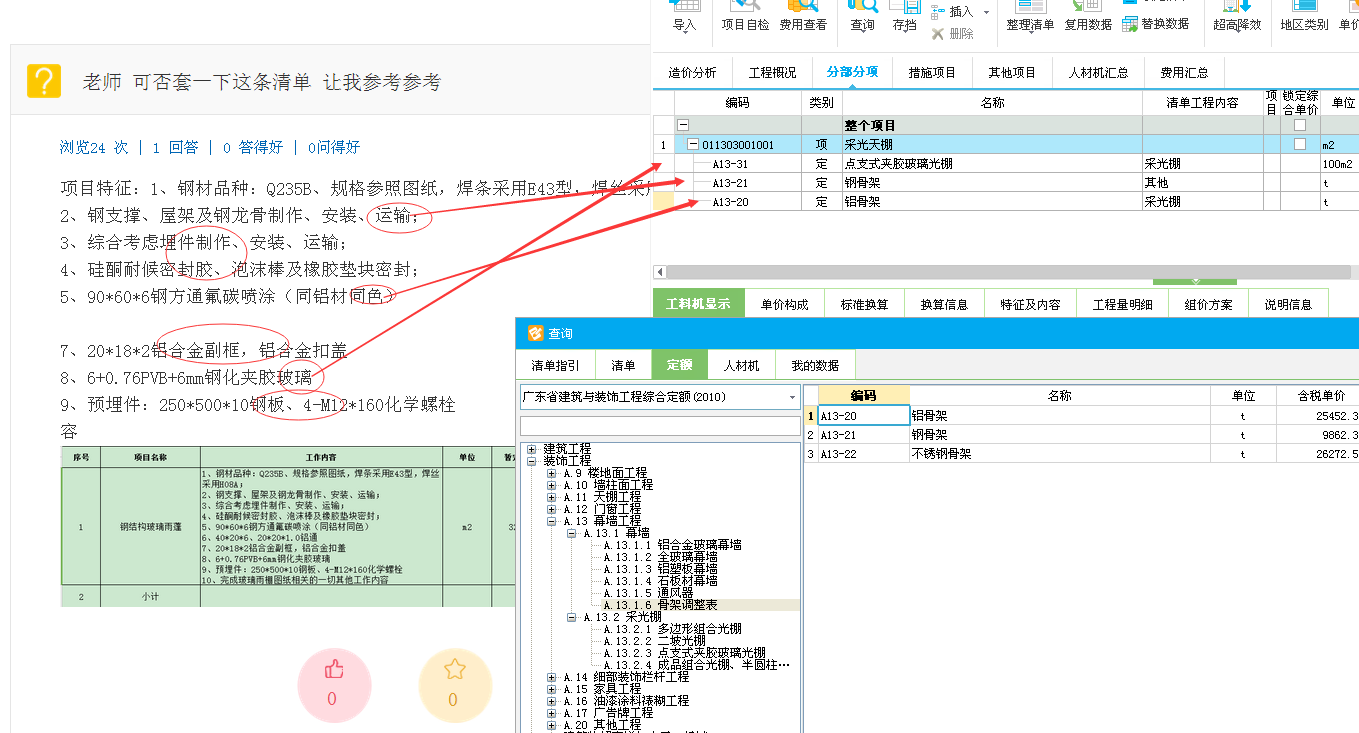Click the 1 回答 answers link
1359x733 pixels.
coord(175,147)
